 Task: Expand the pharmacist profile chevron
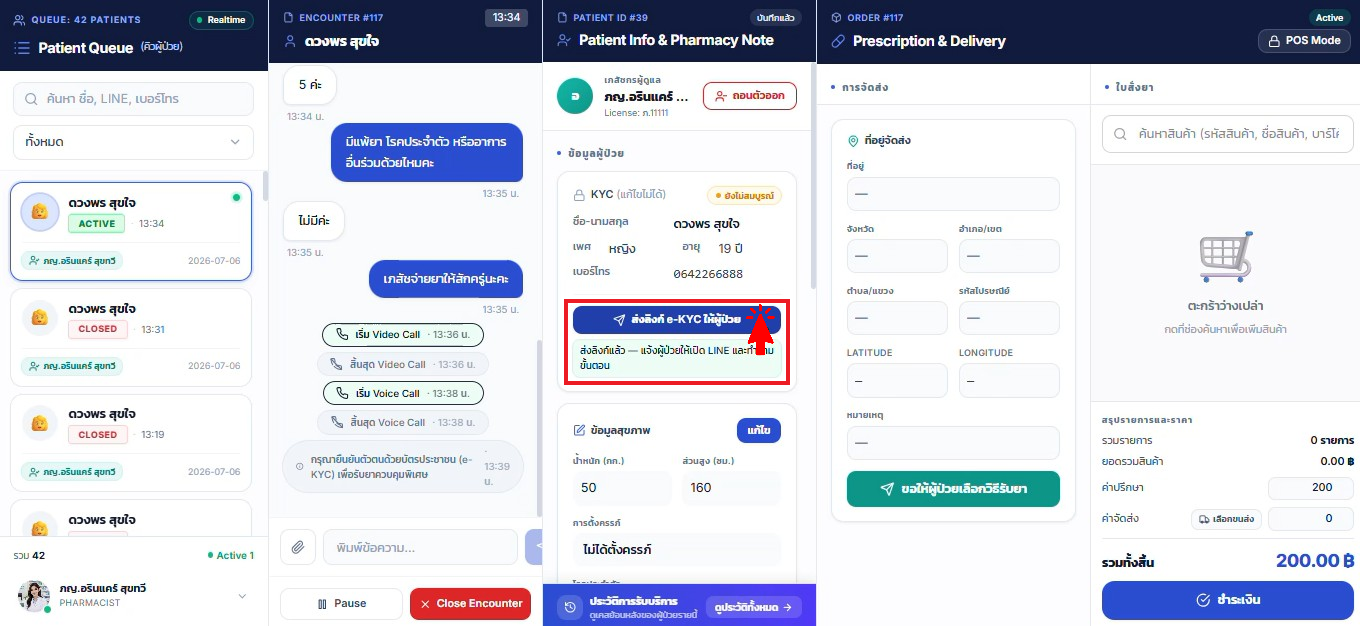[242, 596]
